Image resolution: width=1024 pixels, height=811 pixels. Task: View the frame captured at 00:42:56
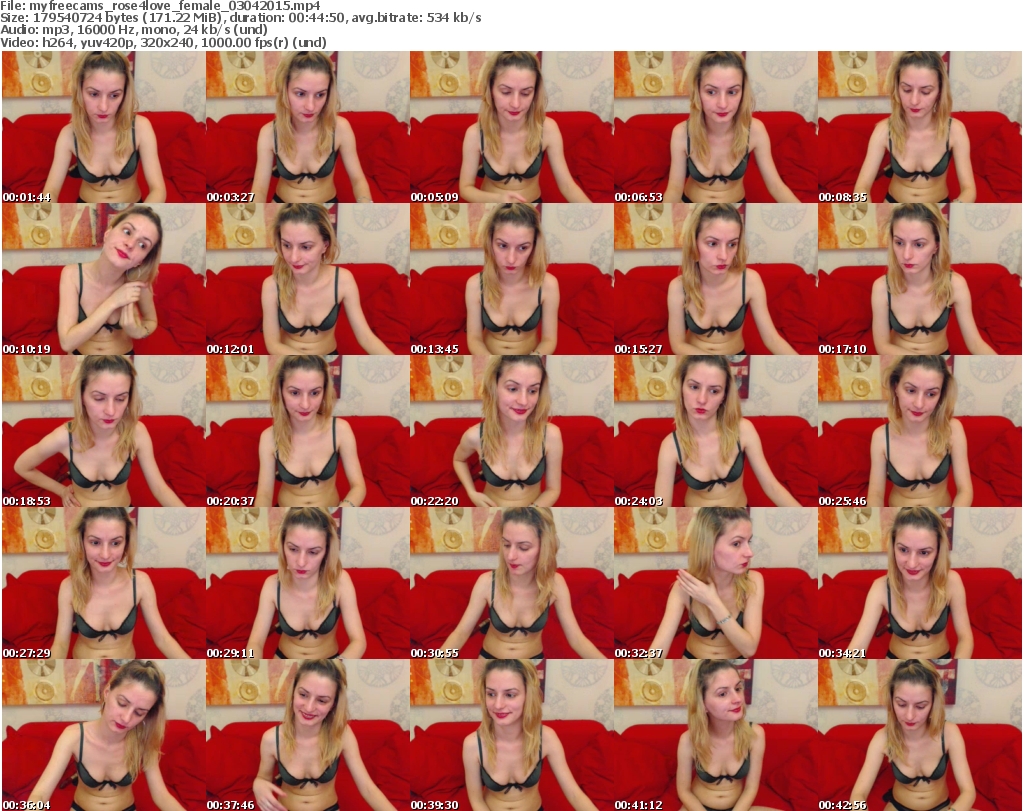pos(920,735)
